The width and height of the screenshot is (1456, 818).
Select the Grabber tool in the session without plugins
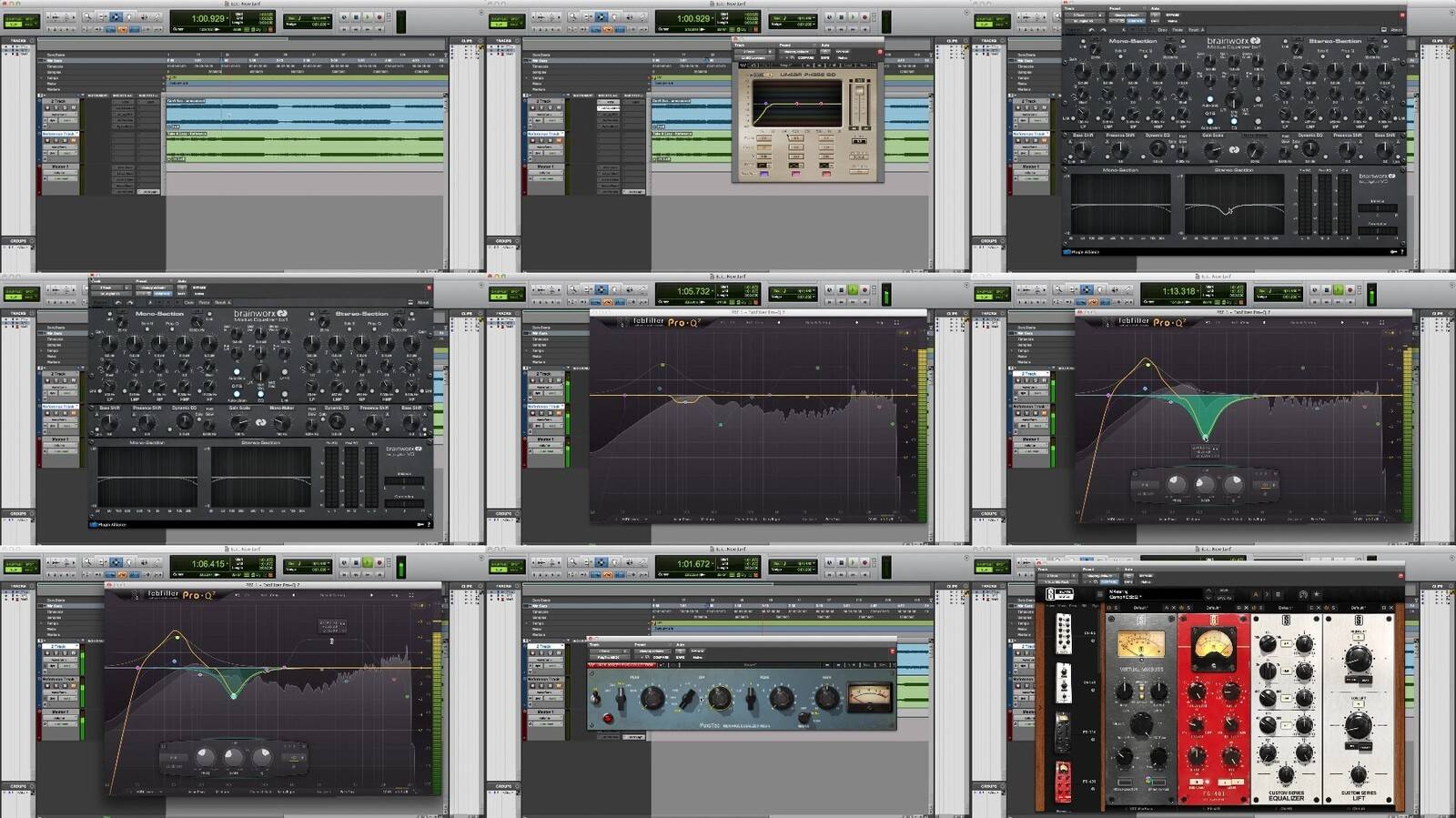point(129,17)
